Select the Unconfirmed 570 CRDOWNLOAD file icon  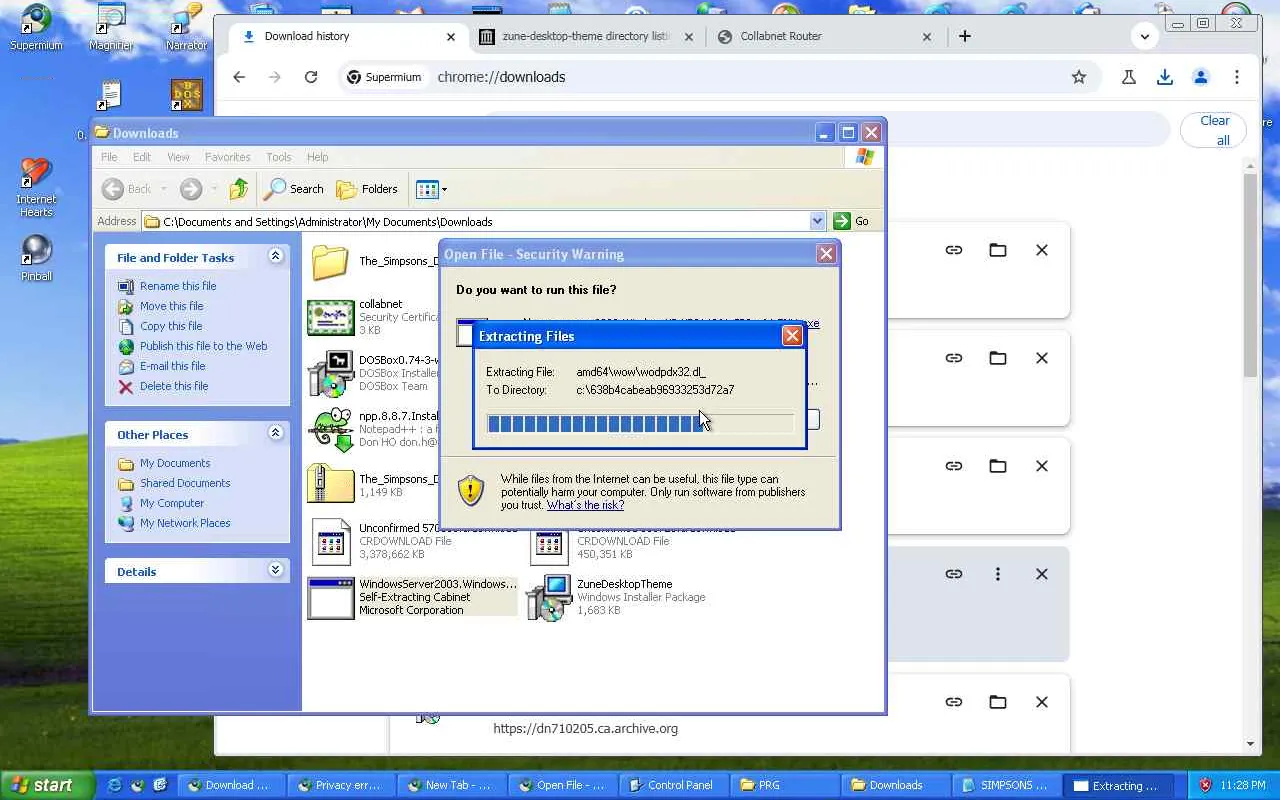click(331, 542)
